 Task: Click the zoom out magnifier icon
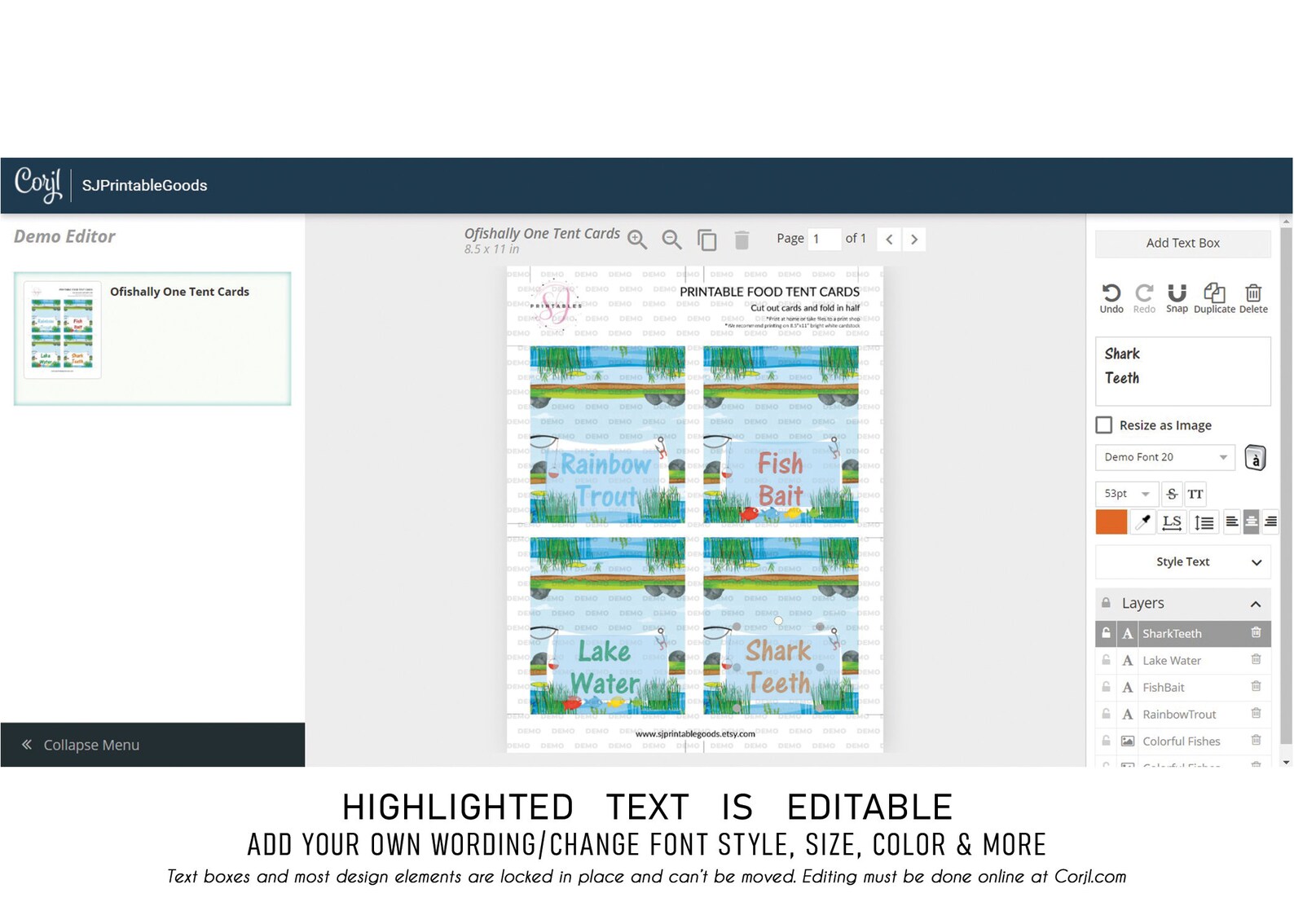671,240
